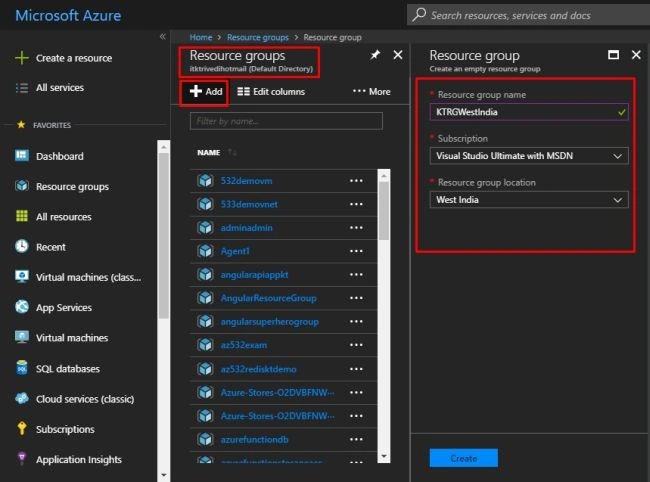The height and width of the screenshot is (482, 650).
Task: Click the Microsoft Azure logo text
Action: point(68,15)
